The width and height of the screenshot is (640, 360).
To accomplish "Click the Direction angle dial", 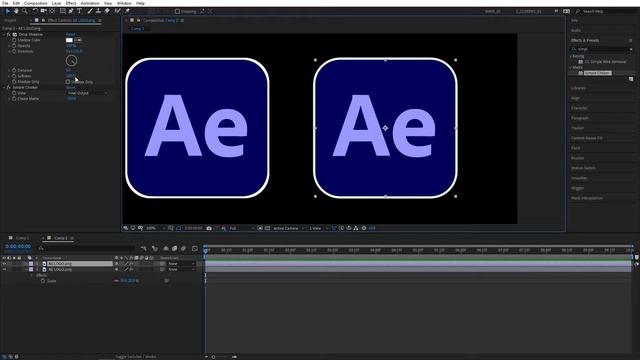I will [x=71, y=61].
